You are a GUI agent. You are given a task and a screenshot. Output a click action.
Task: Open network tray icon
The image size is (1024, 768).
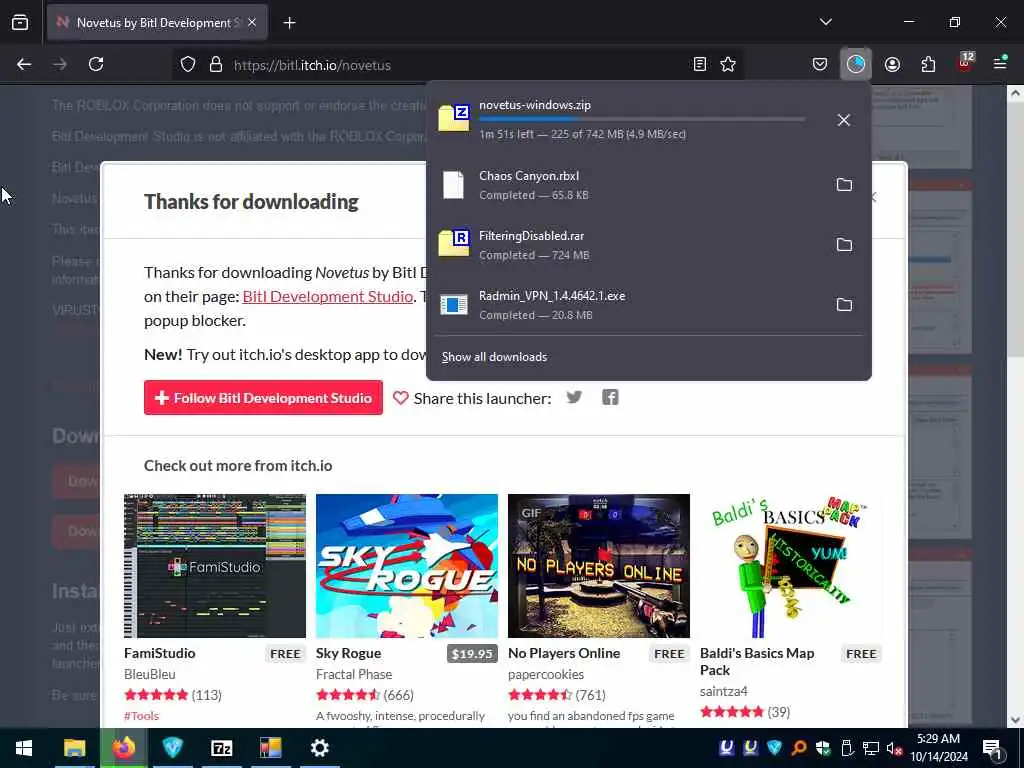coord(871,748)
